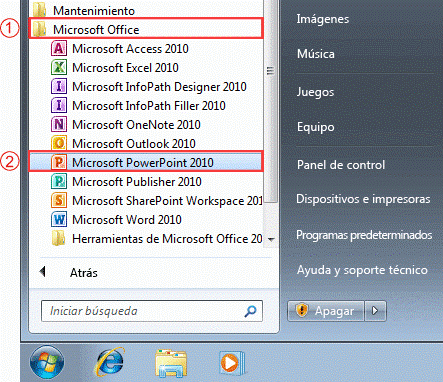Click the Microsoft Outlook 2010 icon
The width and height of the screenshot is (443, 382).
(59, 144)
